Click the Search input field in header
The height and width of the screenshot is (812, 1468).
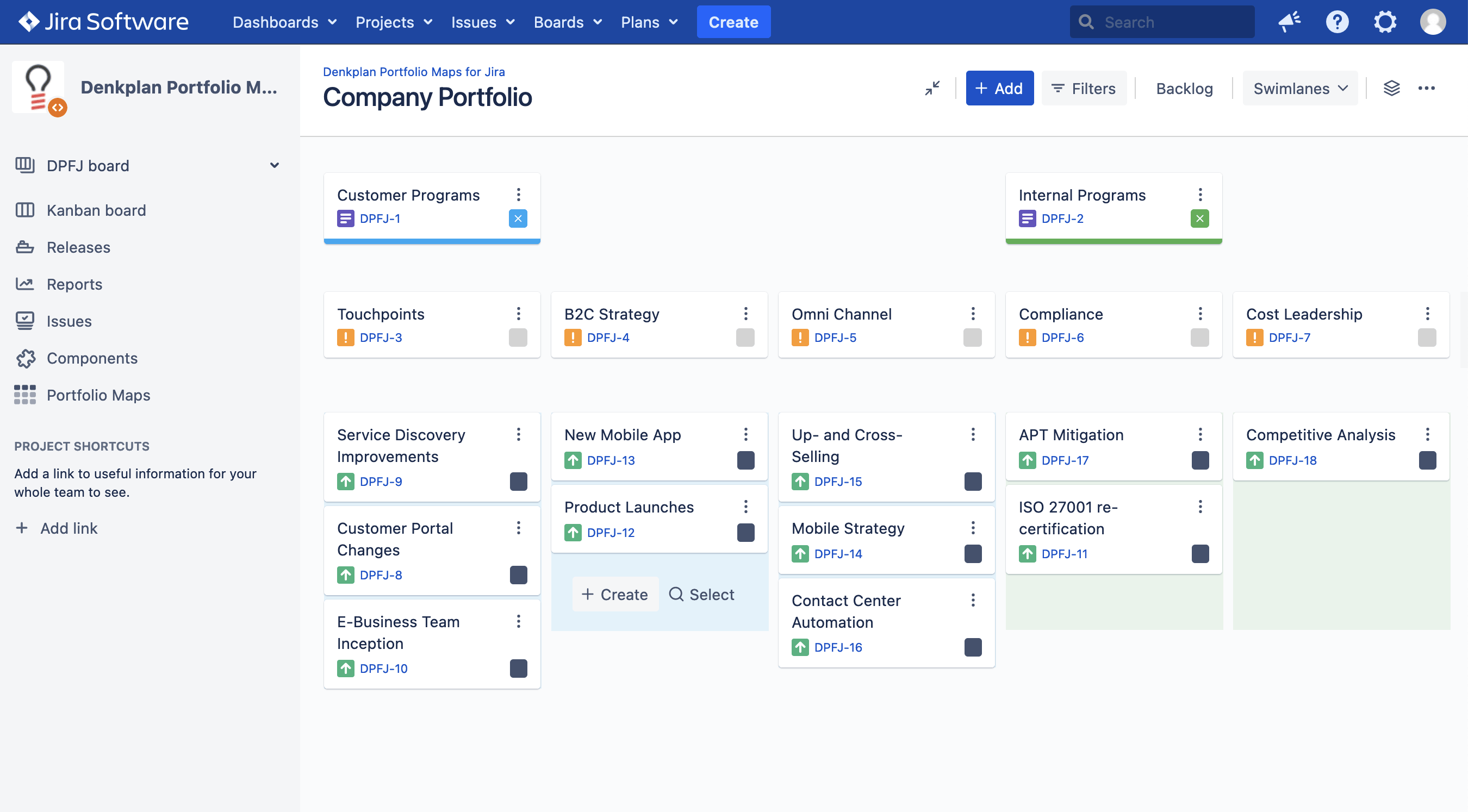coord(1163,21)
